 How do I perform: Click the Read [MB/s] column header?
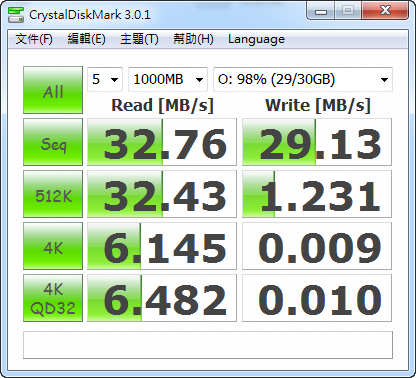(x=162, y=106)
